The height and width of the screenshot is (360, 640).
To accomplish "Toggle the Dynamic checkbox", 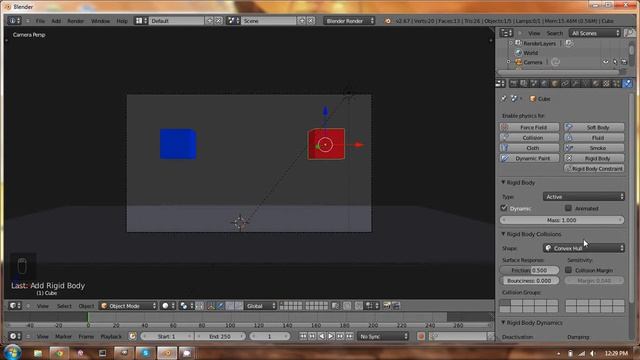I will 504,208.
